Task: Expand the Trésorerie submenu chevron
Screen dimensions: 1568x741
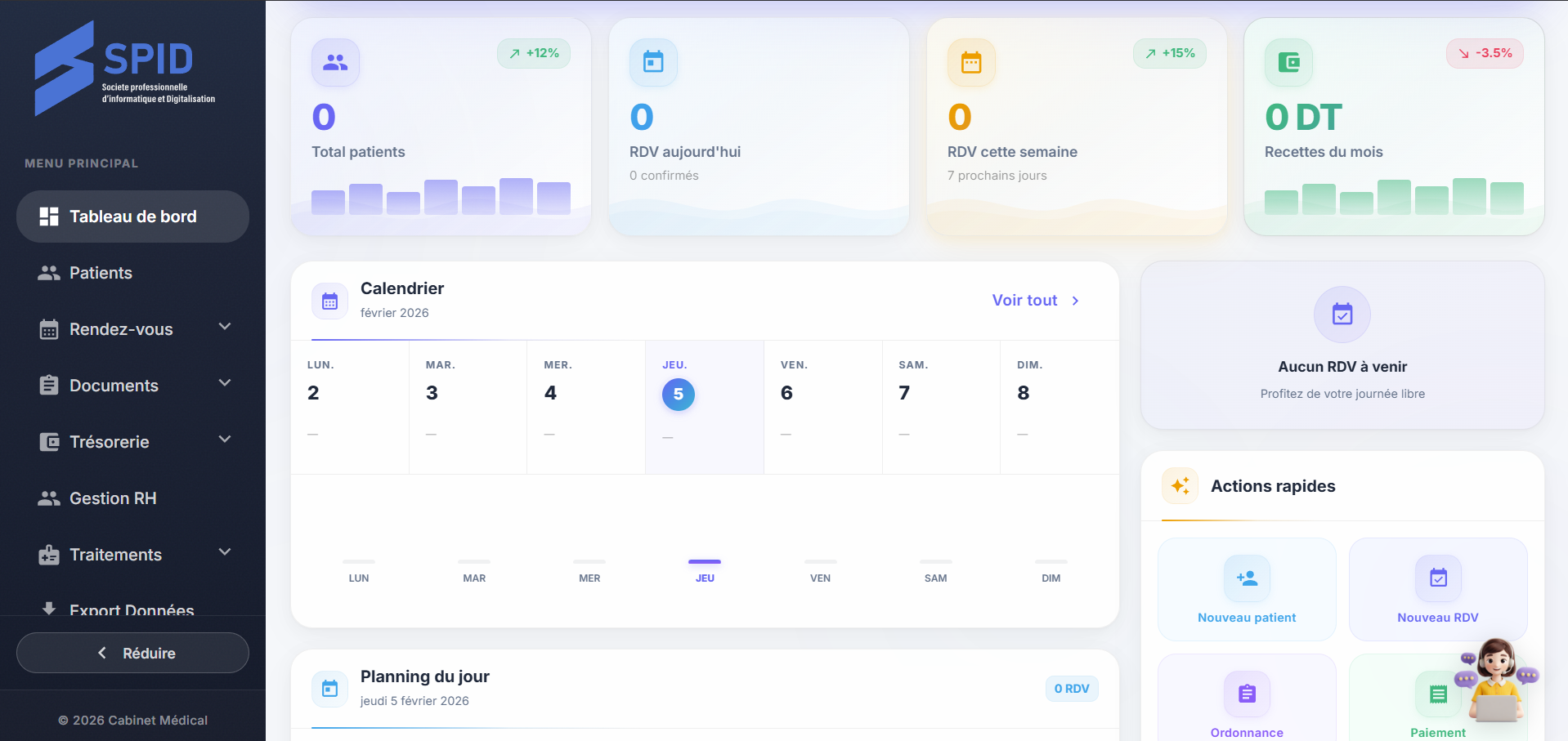Action: (x=225, y=440)
